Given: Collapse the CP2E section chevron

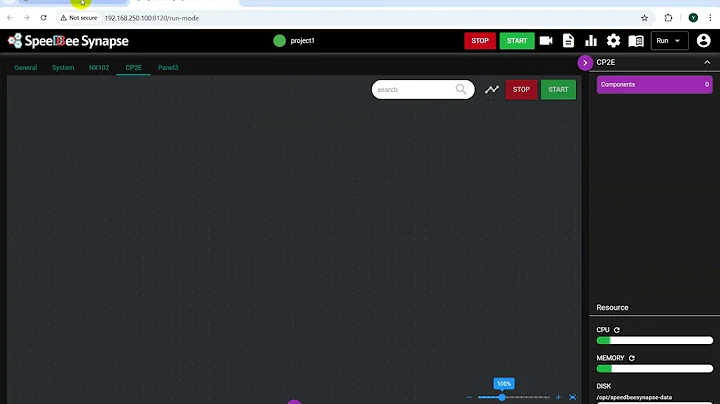Looking at the screenshot, I should click(x=707, y=62).
